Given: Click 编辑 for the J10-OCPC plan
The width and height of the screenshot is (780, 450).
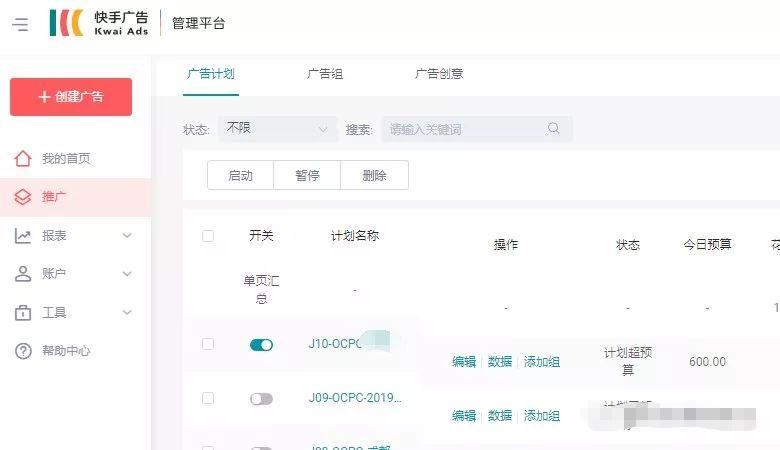Looking at the screenshot, I should pyautogui.click(x=464, y=361).
